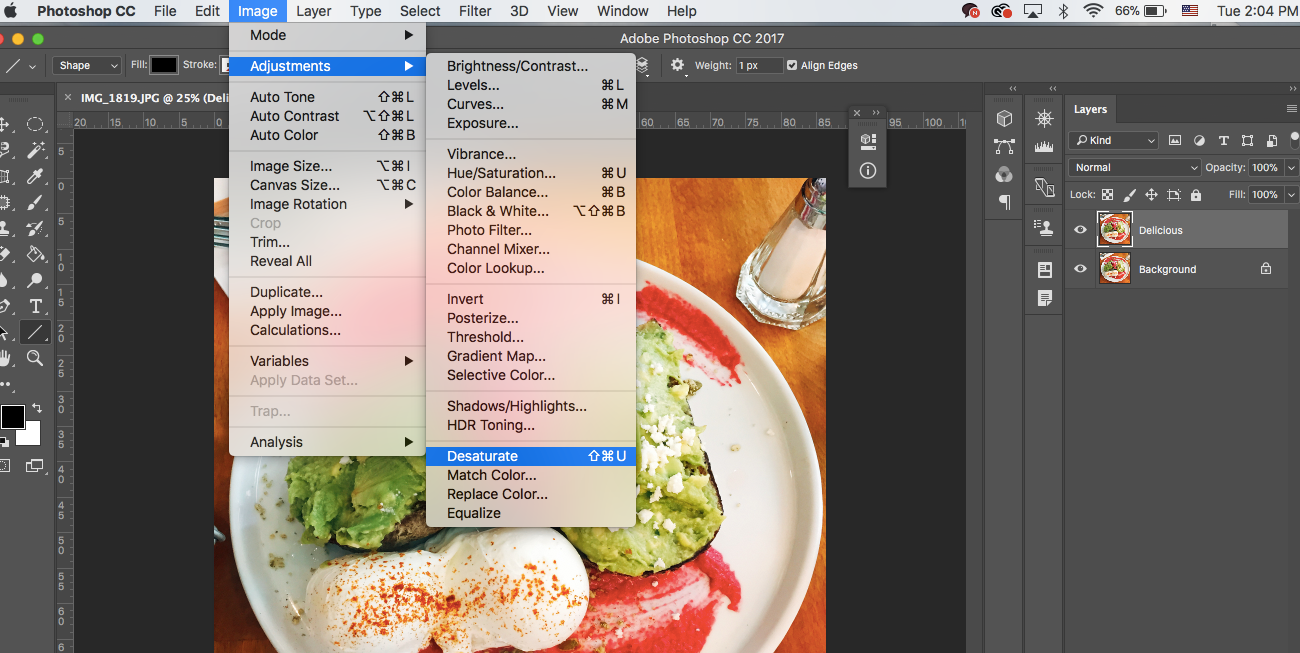
Task: Open the Opacity slider dropdown arrow
Action: 1291,168
